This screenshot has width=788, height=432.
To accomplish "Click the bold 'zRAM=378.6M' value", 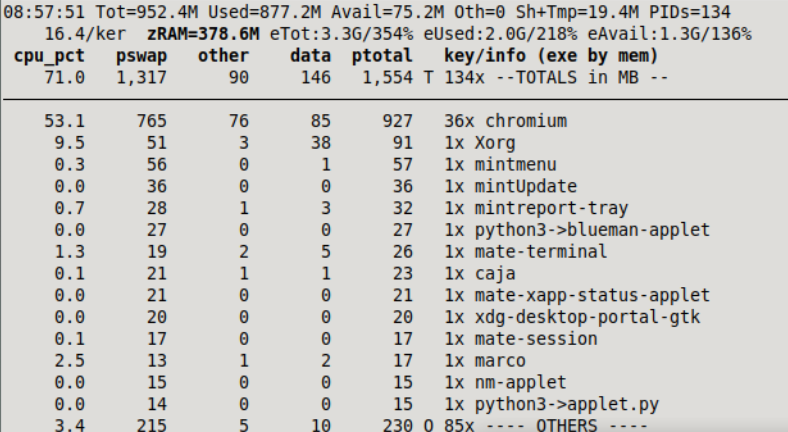I will pyautogui.click(x=203, y=34).
